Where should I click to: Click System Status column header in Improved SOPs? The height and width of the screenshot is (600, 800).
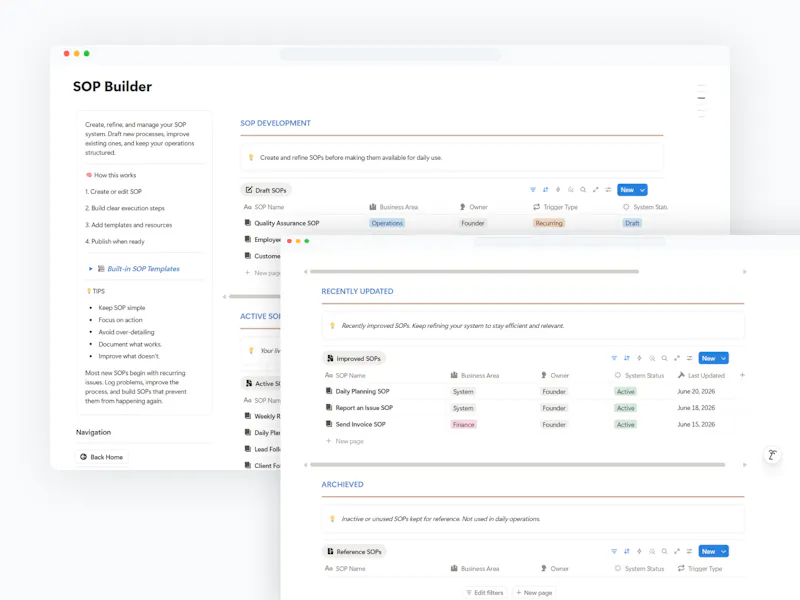[639, 376]
